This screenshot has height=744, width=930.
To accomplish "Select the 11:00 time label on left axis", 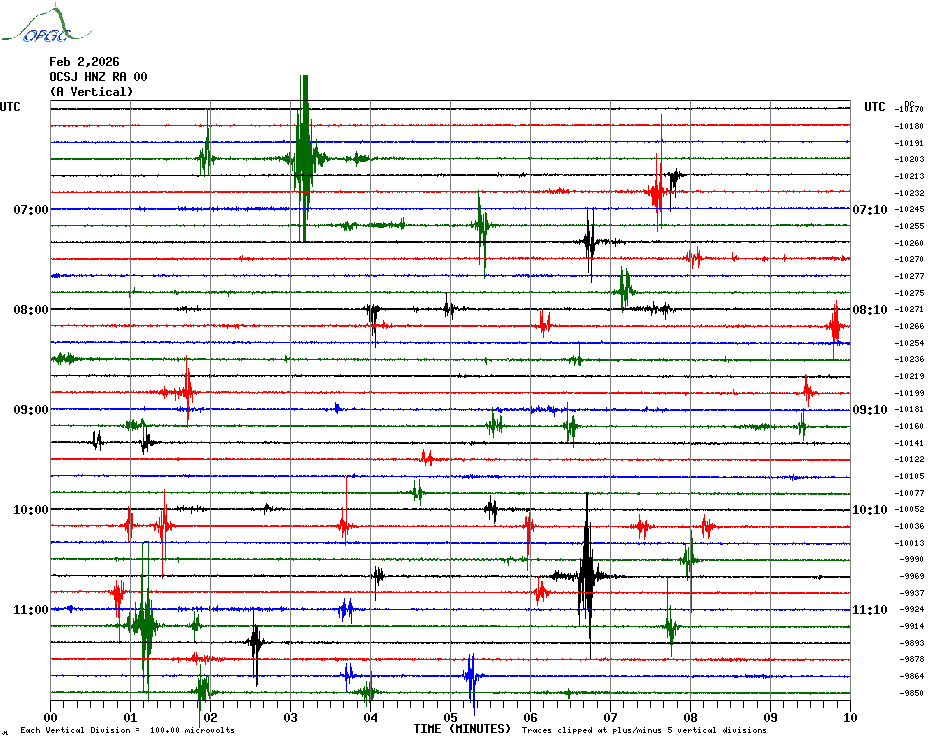I will pyautogui.click(x=30, y=610).
